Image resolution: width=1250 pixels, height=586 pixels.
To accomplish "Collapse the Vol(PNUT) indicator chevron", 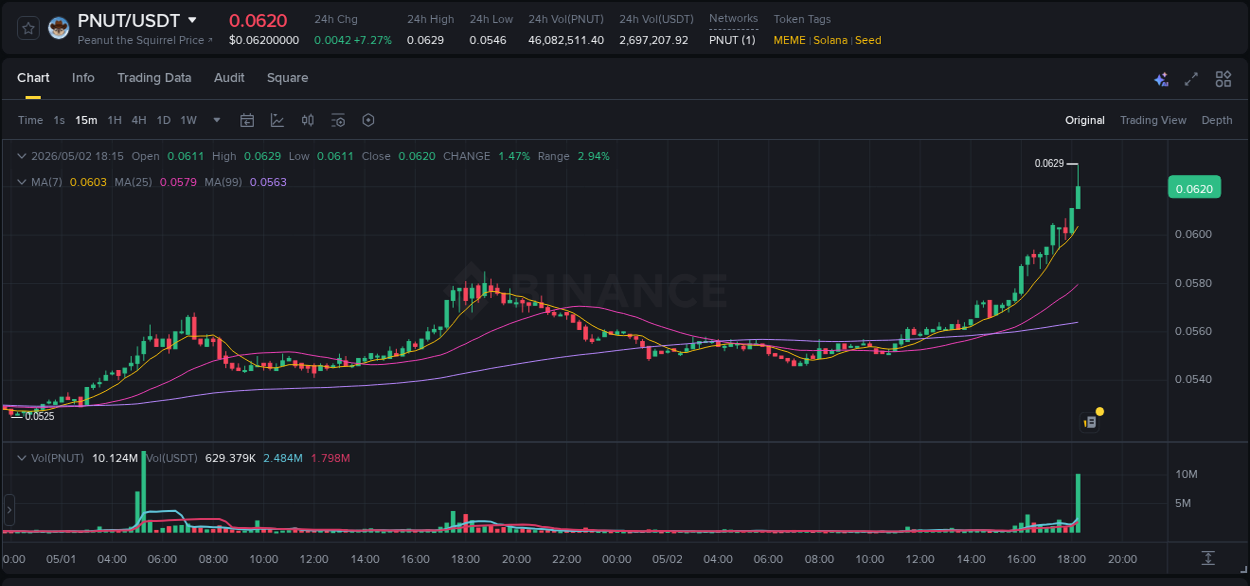I will click(x=22, y=458).
